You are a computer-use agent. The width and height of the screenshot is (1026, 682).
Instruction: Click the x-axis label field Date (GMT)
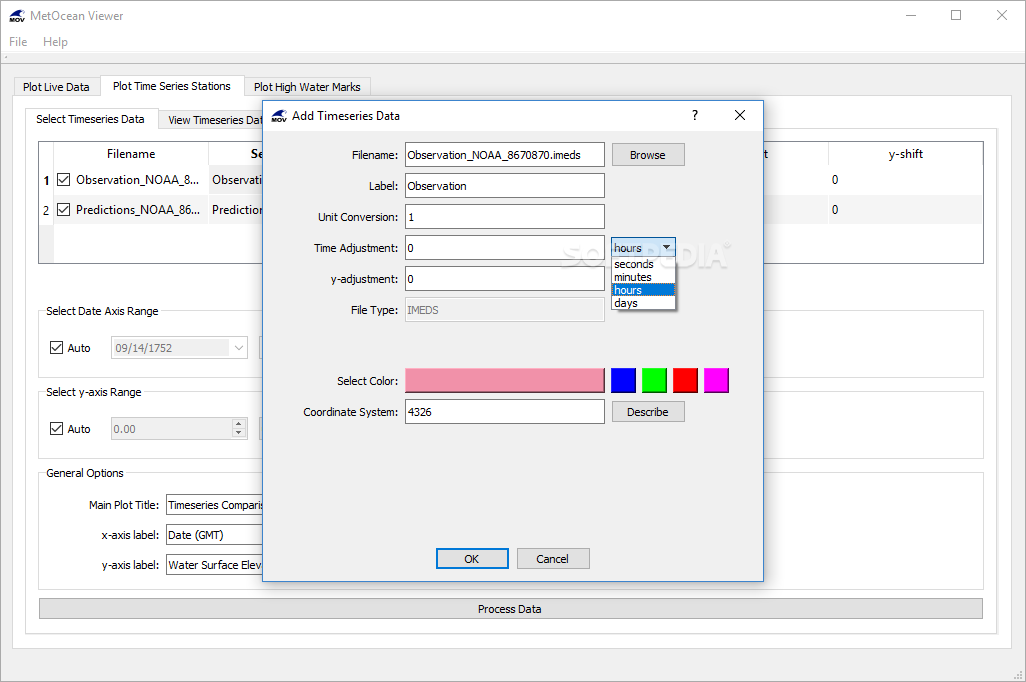[x=215, y=535]
